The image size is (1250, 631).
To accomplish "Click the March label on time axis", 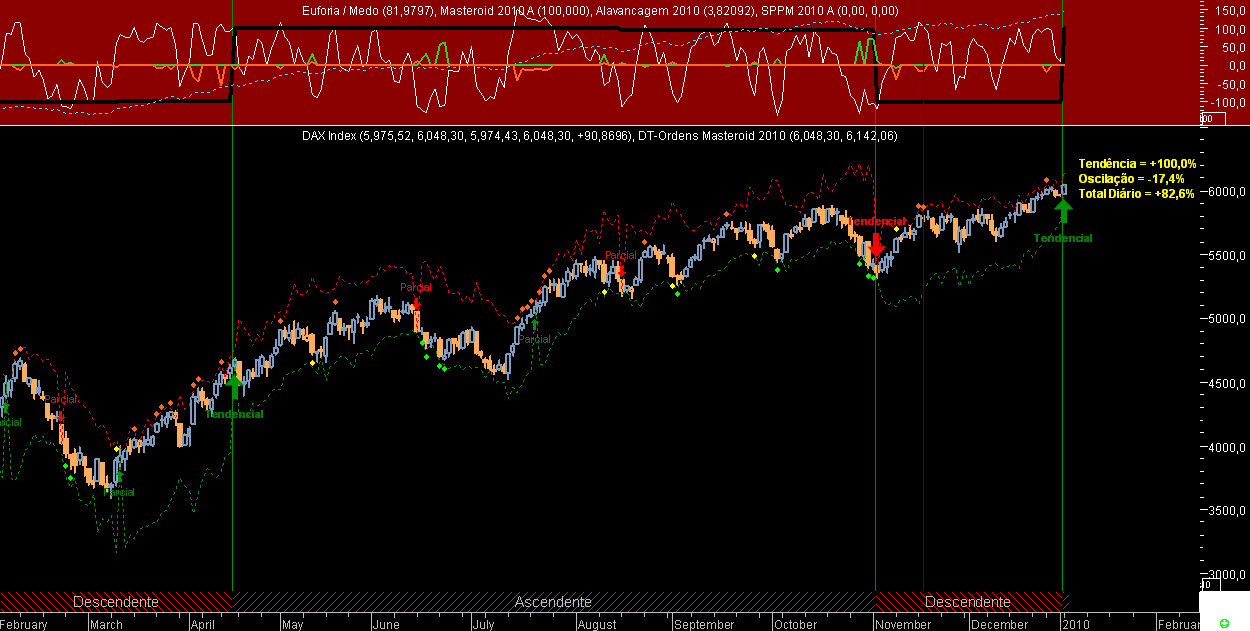I will (x=106, y=624).
